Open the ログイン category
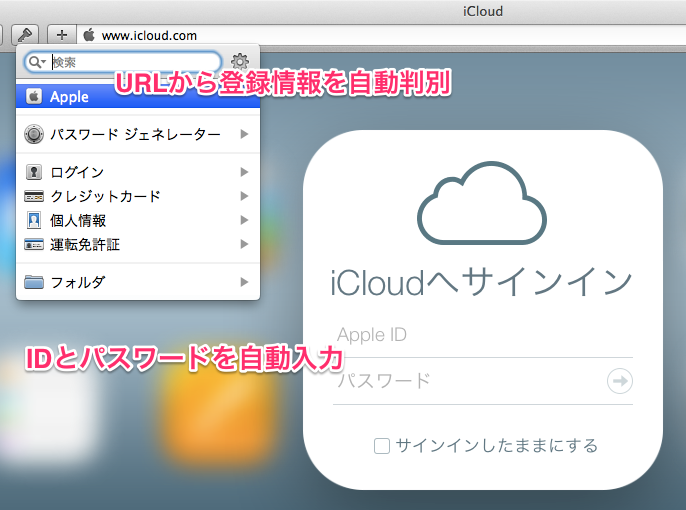The image size is (686, 510). 138,172
